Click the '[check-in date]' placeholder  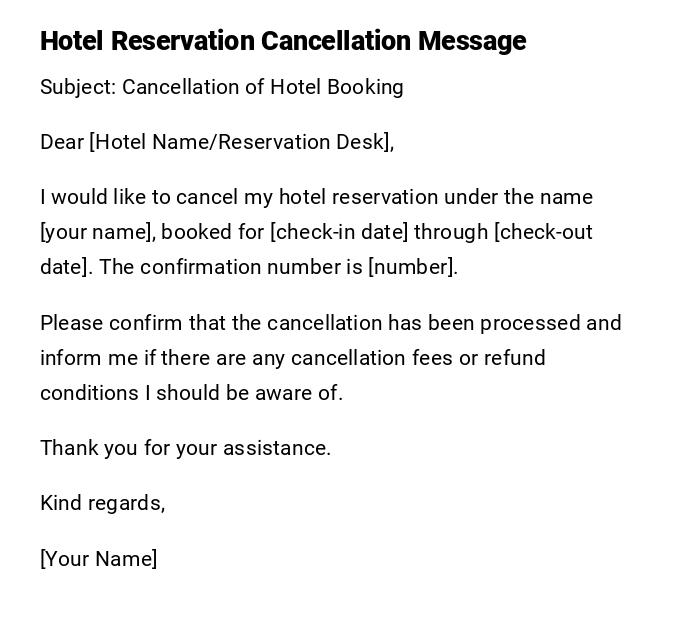point(339,232)
